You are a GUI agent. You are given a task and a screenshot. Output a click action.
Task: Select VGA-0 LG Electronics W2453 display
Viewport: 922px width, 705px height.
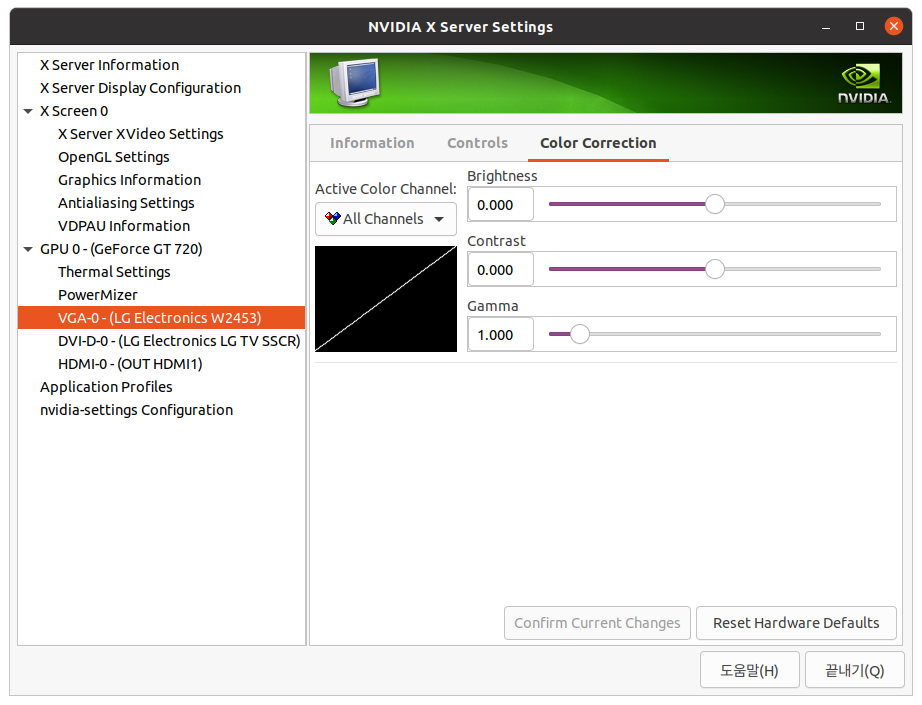pos(162,318)
